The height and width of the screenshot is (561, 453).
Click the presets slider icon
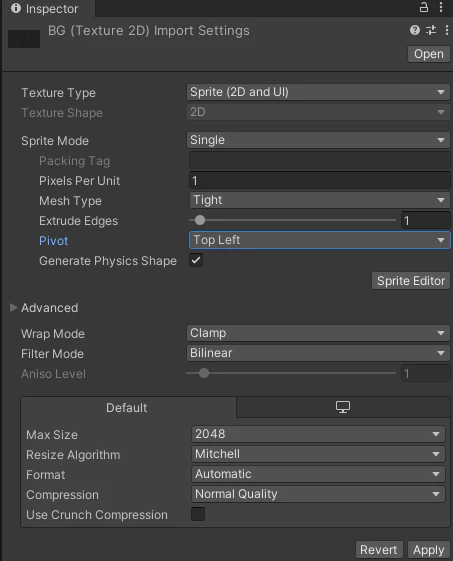click(x=431, y=30)
